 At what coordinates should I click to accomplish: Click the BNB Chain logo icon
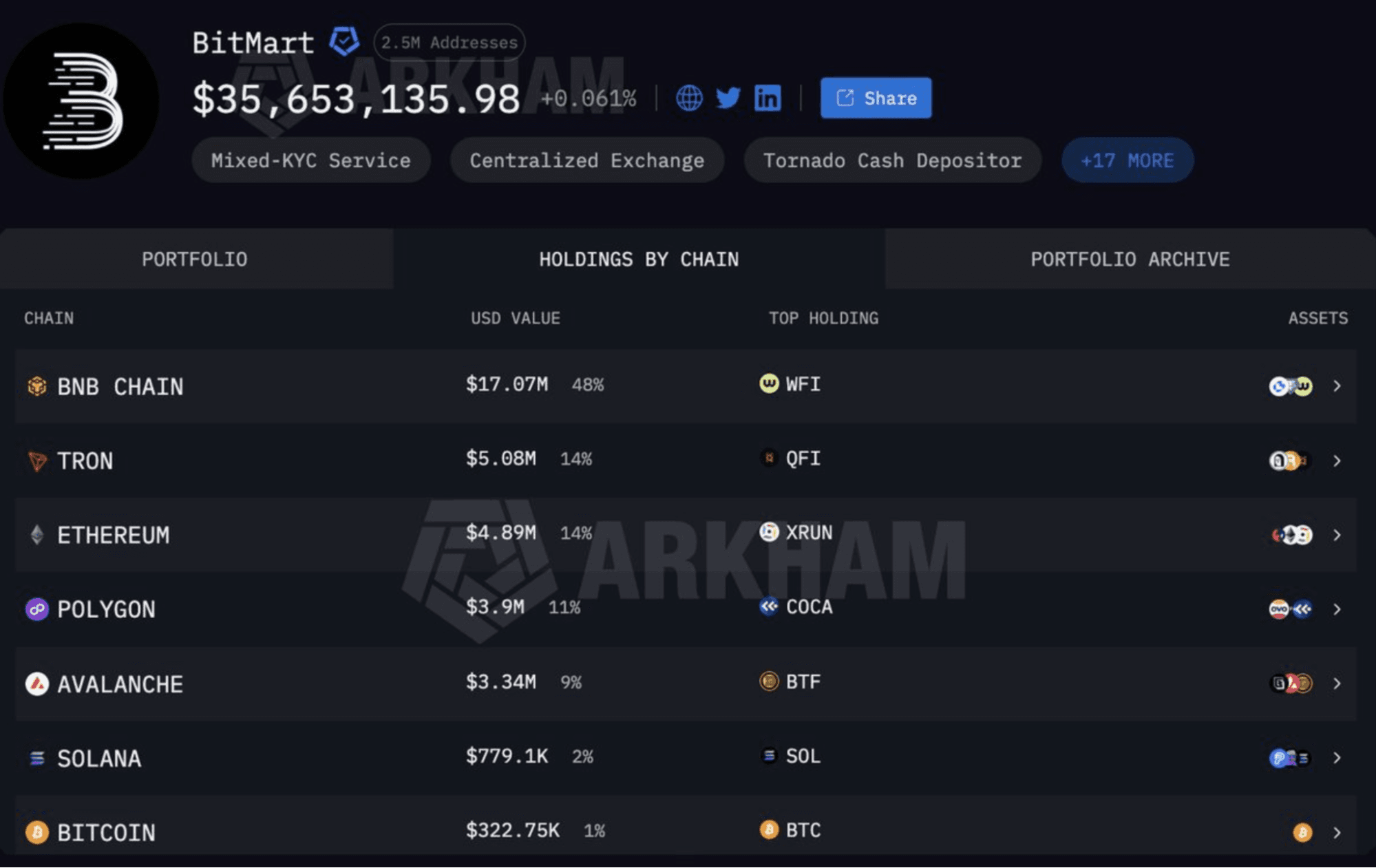pyautogui.click(x=37, y=386)
